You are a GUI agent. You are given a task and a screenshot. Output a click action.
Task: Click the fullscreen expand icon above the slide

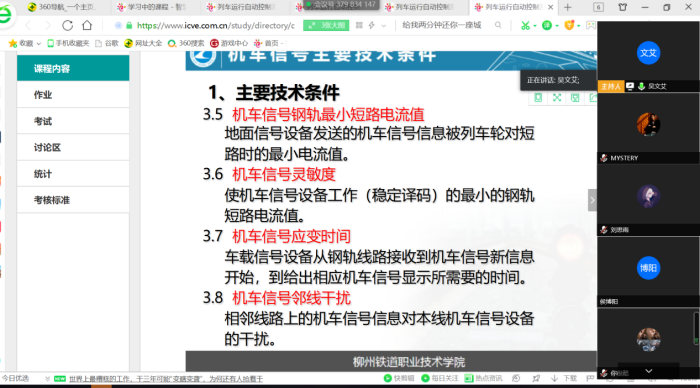[557, 98]
